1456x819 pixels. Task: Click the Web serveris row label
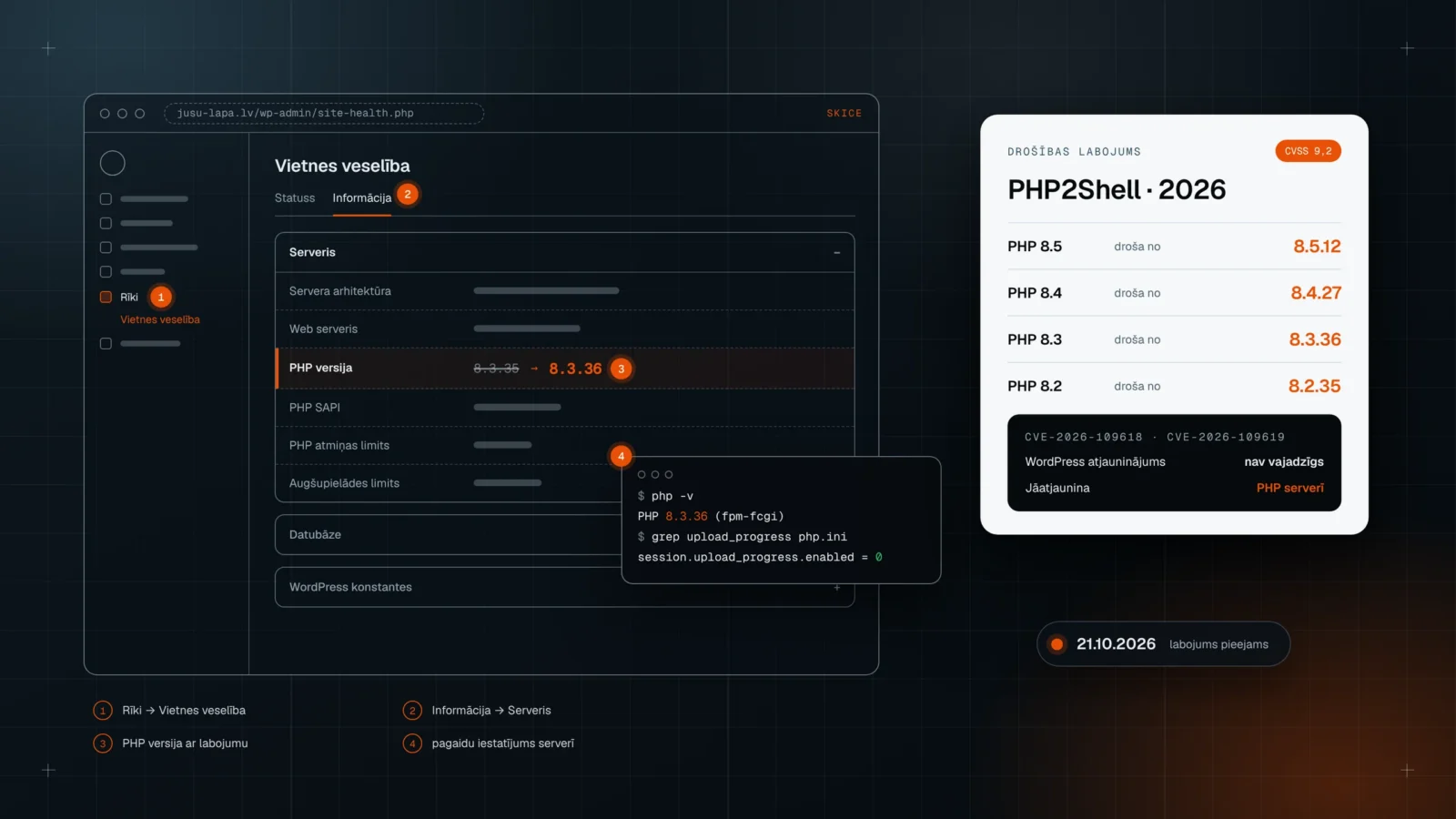click(x=323, y=329)
